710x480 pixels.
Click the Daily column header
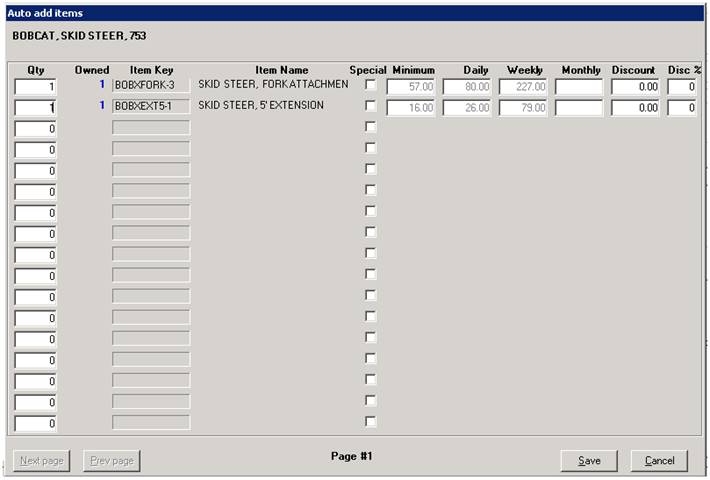click(476, 70)
